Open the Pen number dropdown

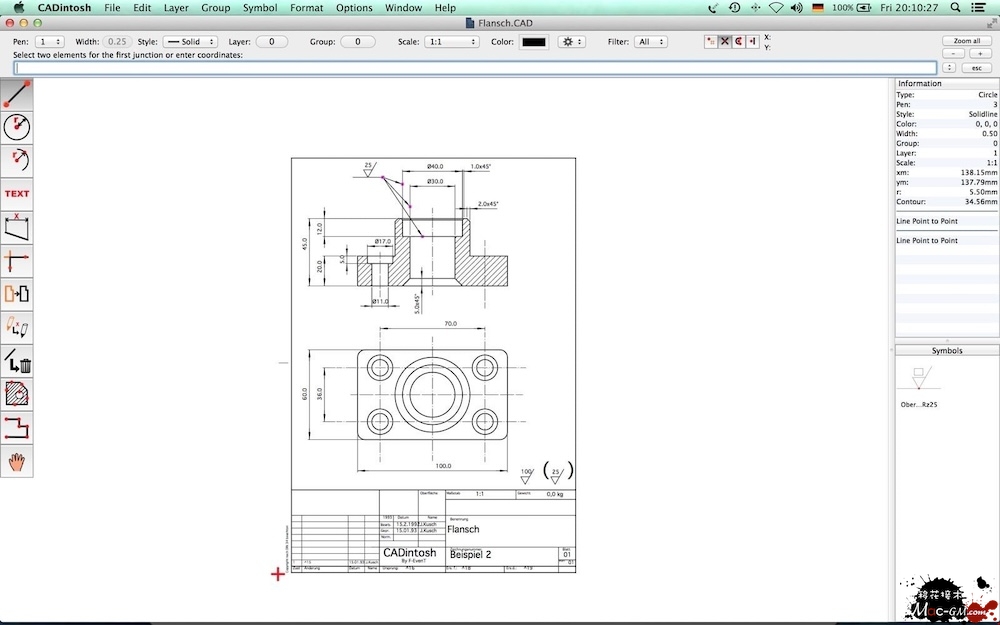[x=49, y=41]
